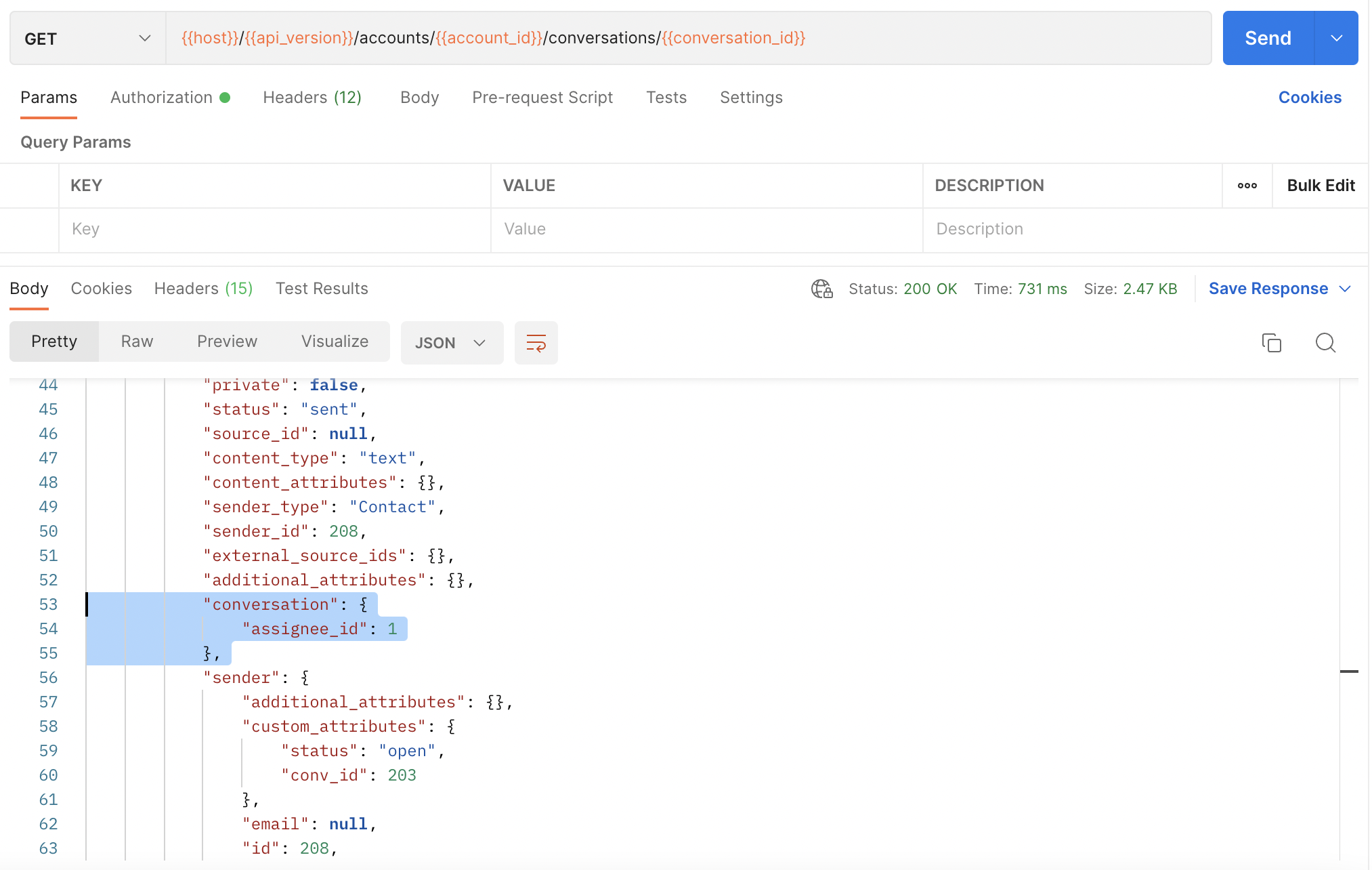This screenshot has height=870, width=1372.
Task: Open search within the response body
Action: (1325, 343)
